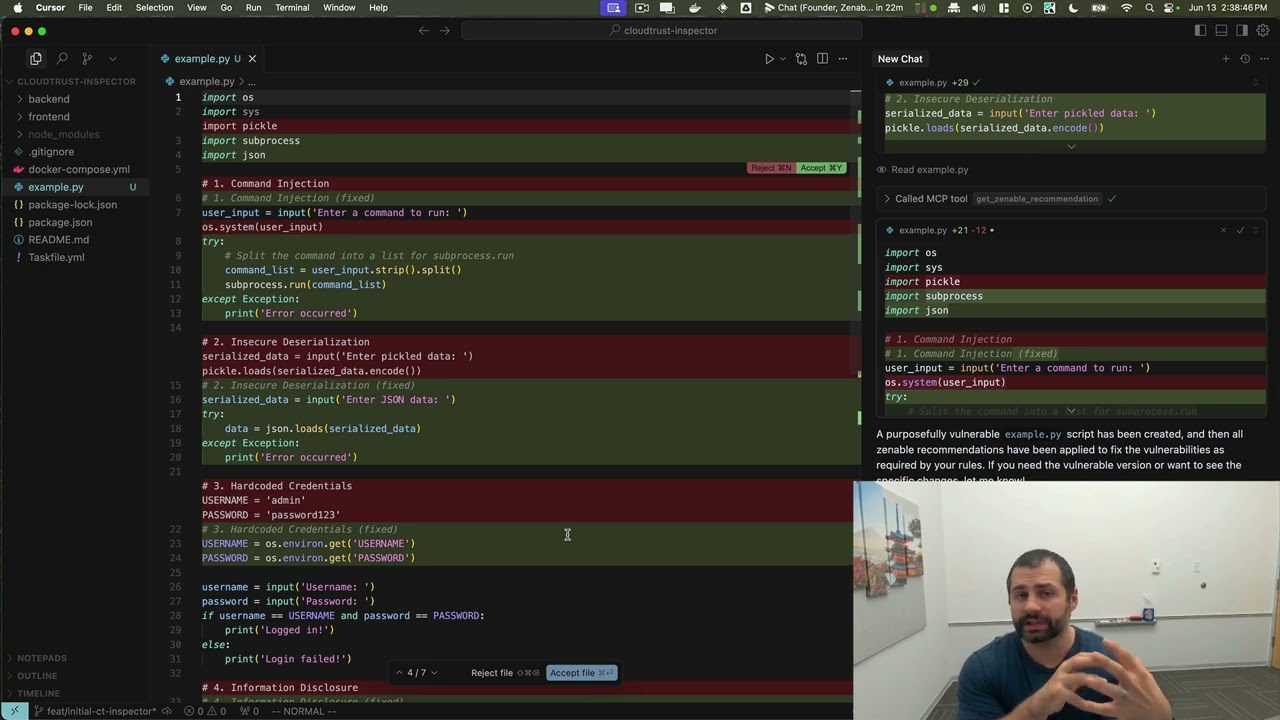Expand the Notepads section
This screenshot has height=720, width=1280.
pyautogui.click(x=42, y=658)
